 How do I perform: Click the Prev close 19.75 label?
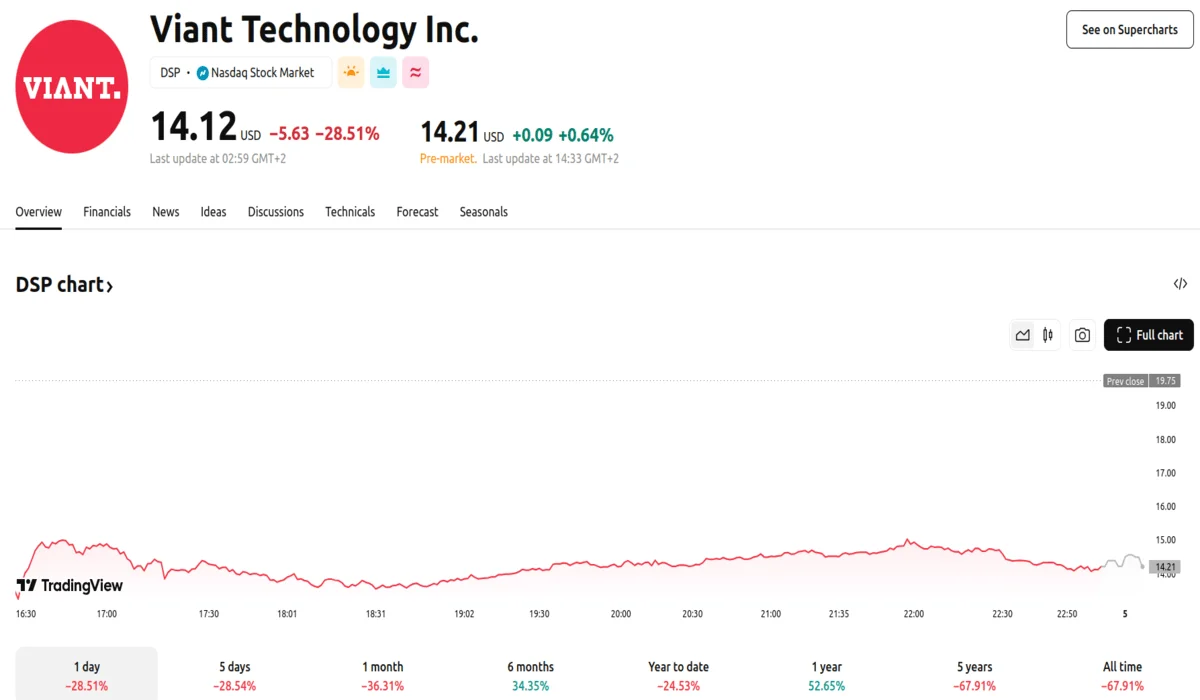click(1141, 381)
